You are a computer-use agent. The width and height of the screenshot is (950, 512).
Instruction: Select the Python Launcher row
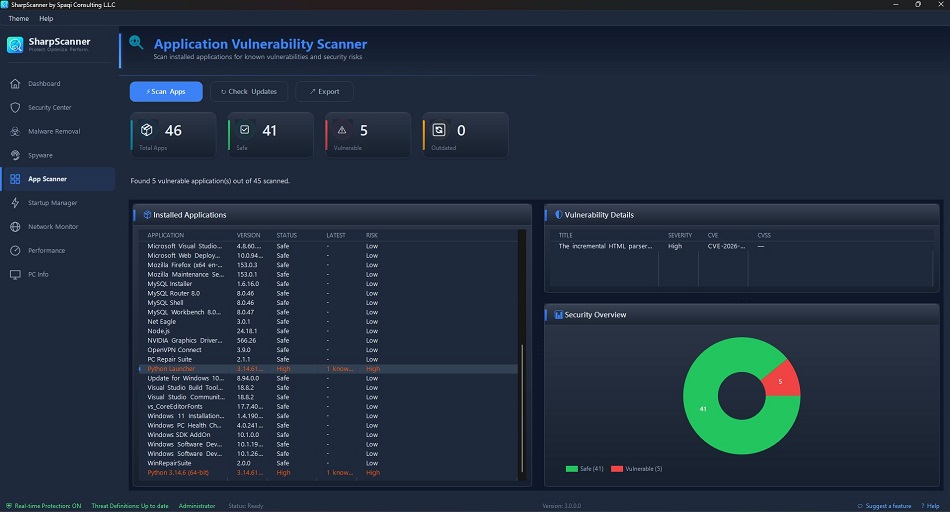tap(328, 368)
